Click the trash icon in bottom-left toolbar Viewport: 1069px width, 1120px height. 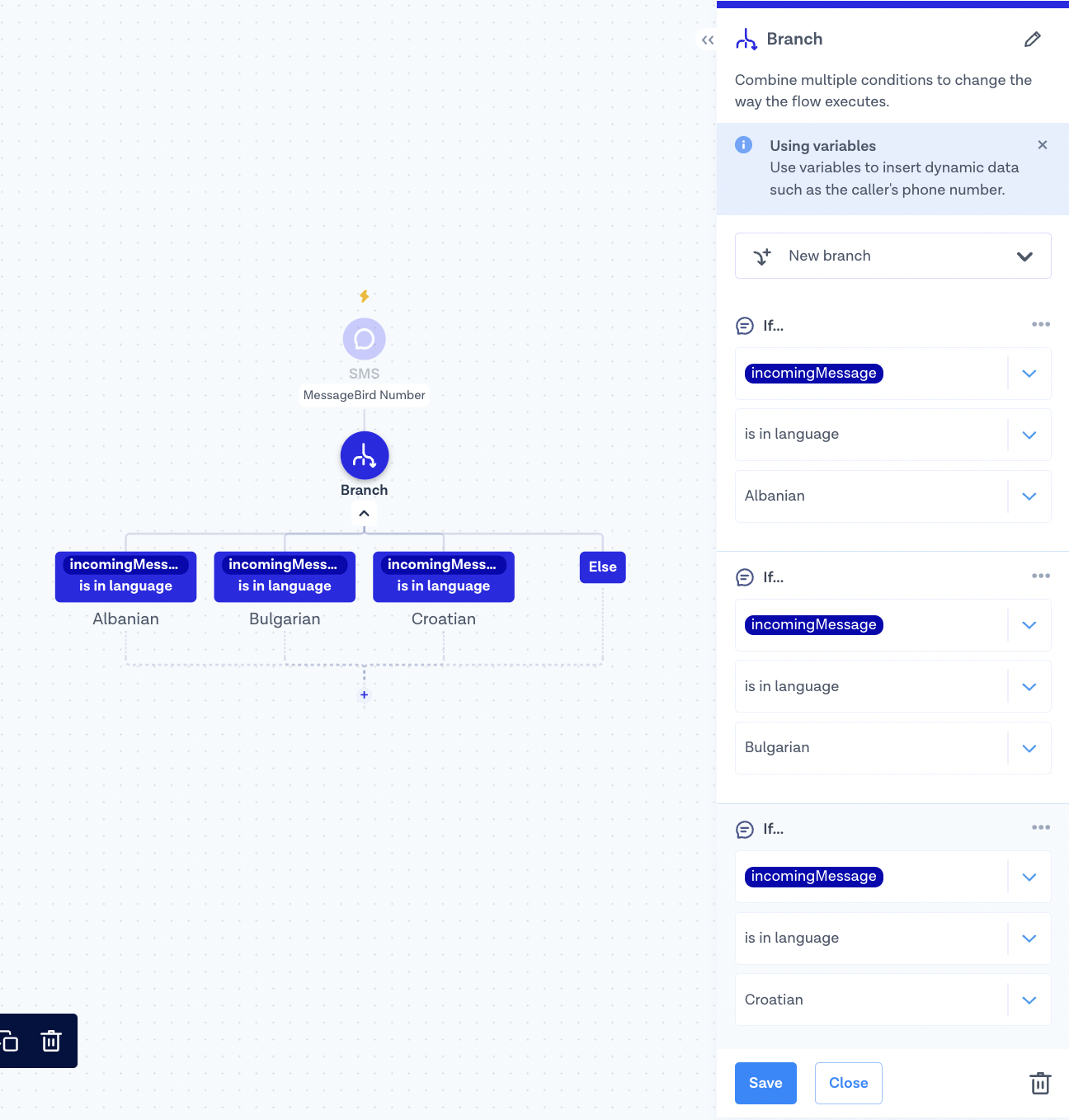[51, 1041]
